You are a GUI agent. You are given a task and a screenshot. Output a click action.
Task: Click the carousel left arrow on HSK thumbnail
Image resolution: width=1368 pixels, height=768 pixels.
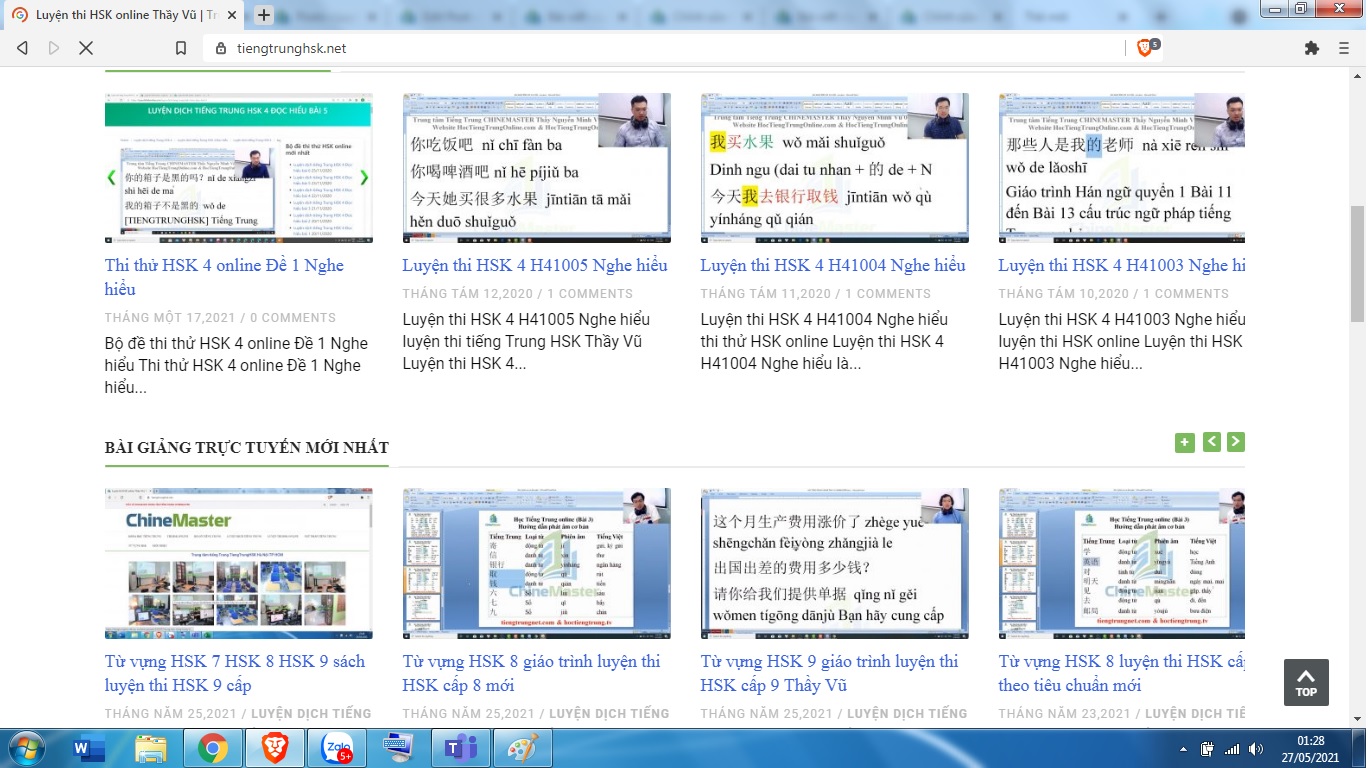coord(112,177)
